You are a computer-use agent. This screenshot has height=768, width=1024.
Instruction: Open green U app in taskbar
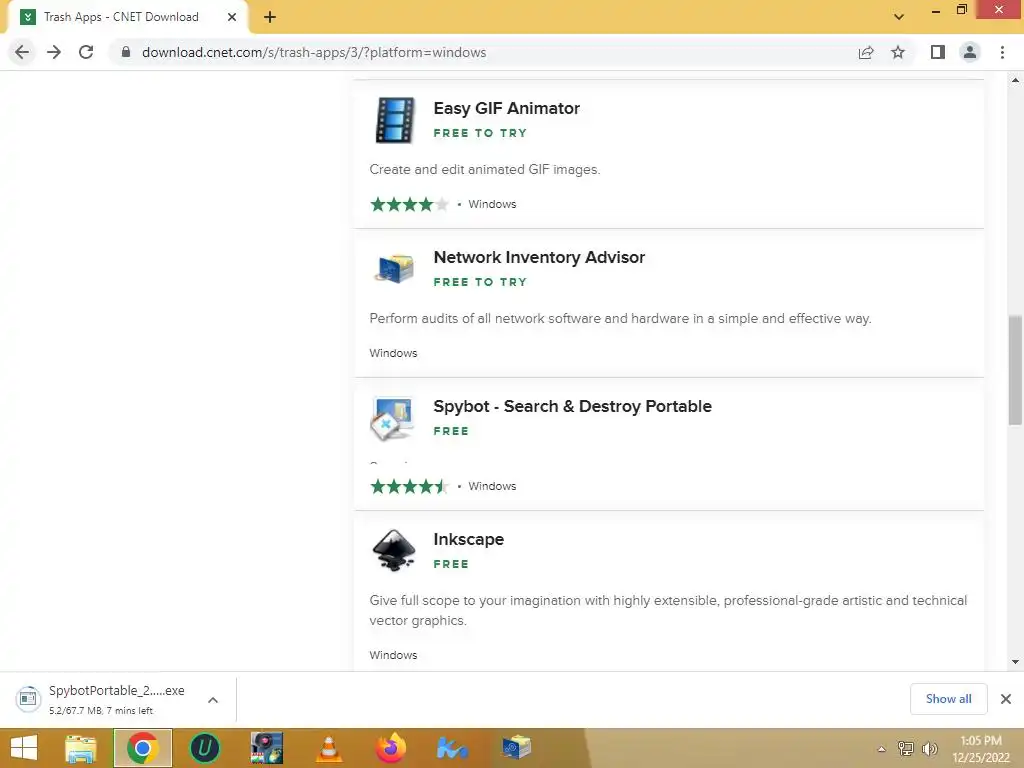(204, 748)
